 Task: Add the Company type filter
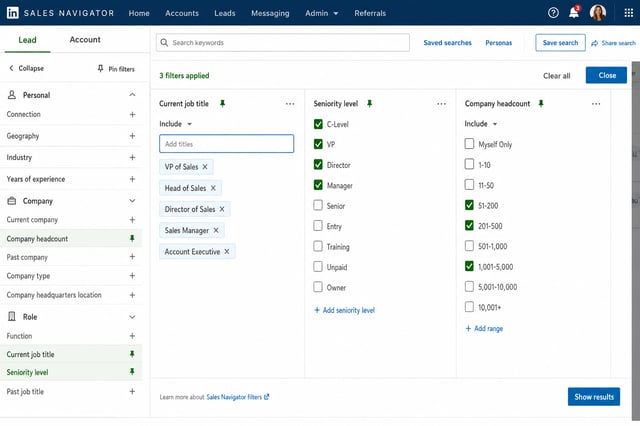(132, 276)
